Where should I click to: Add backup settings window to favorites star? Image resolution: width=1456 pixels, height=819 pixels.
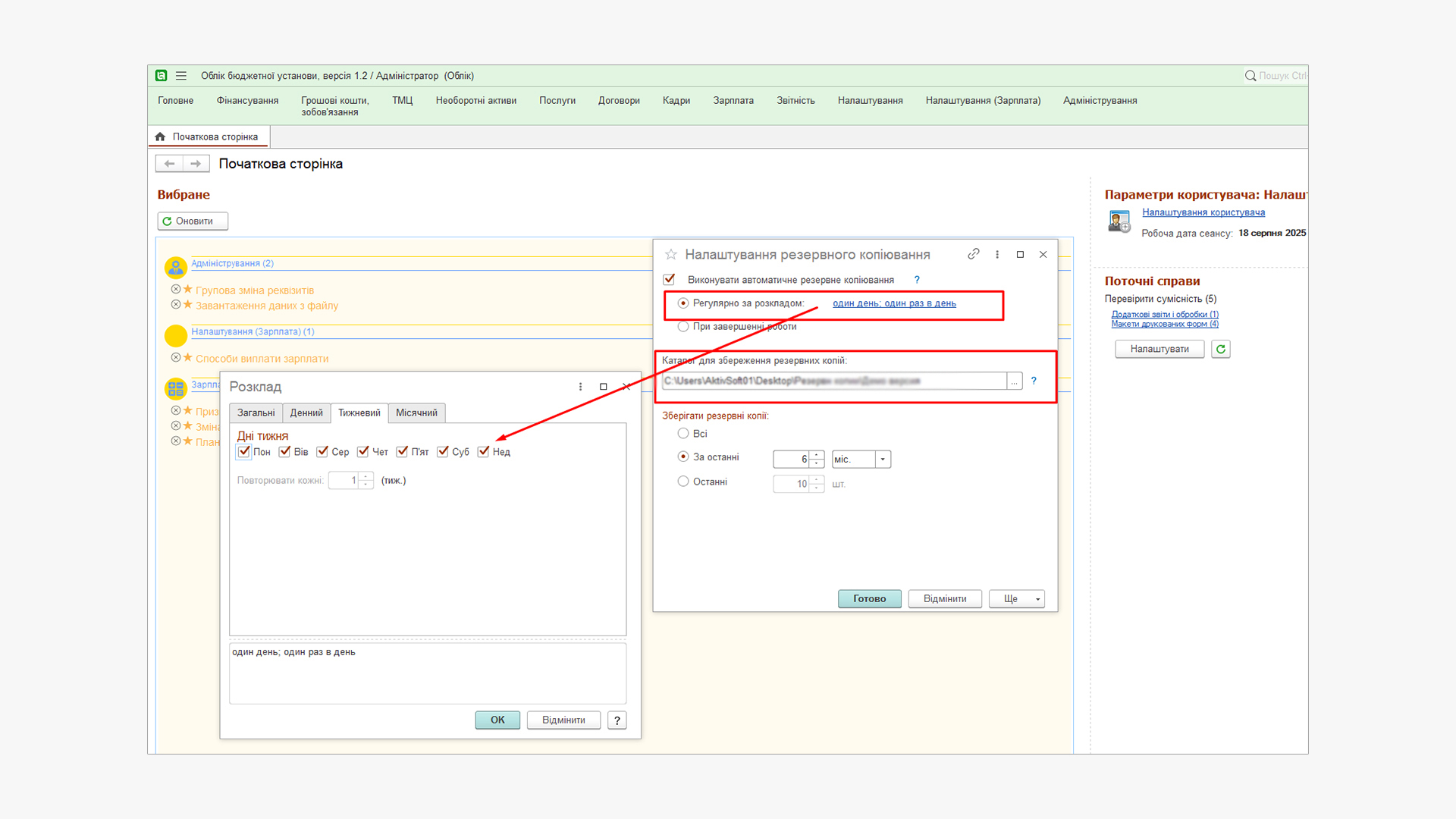click(671, 255)
